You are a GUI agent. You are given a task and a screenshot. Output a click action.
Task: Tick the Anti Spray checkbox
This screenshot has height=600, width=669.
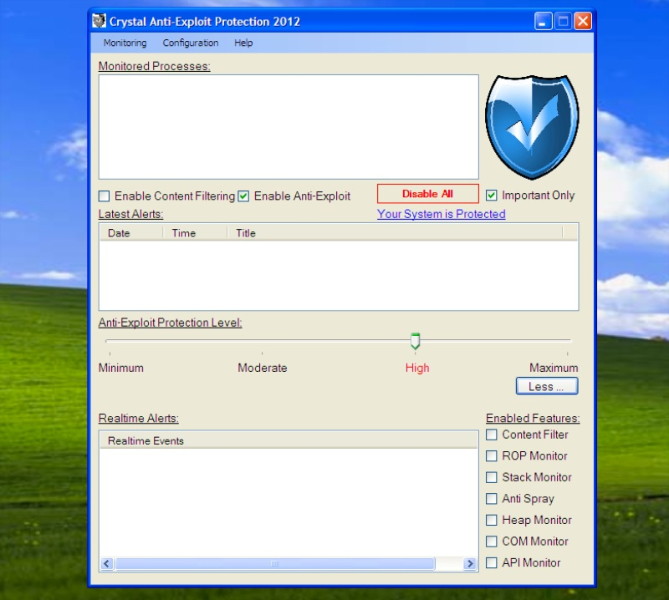(492, 498)
